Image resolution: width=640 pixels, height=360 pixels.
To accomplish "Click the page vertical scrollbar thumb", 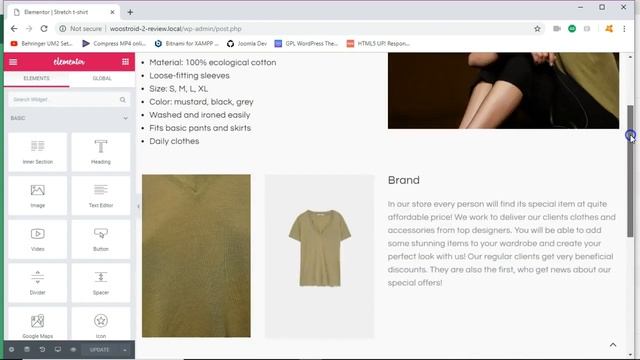I will [630, 171].
